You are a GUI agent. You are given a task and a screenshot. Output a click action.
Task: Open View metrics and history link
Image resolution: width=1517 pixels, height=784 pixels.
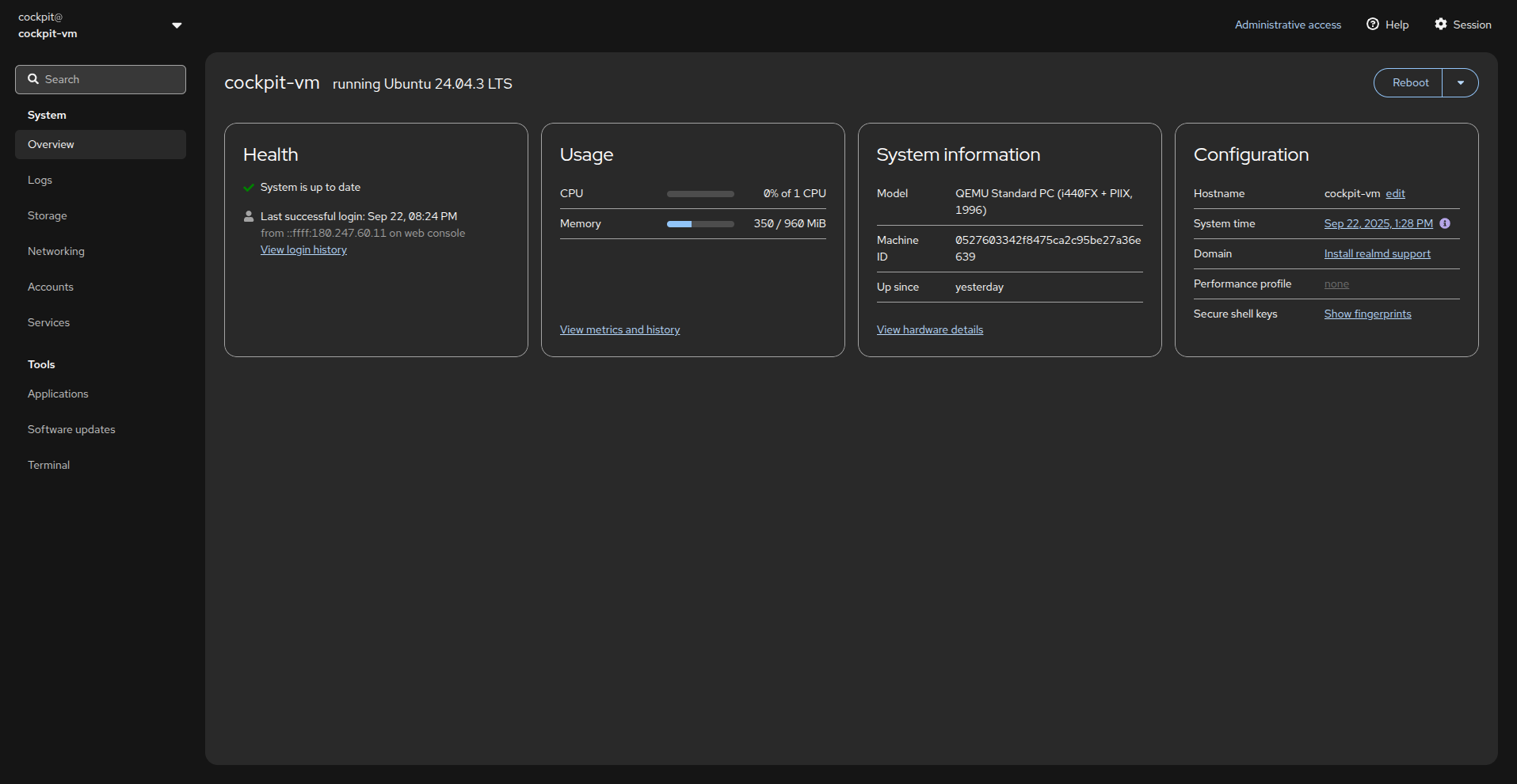click(619, 329)
